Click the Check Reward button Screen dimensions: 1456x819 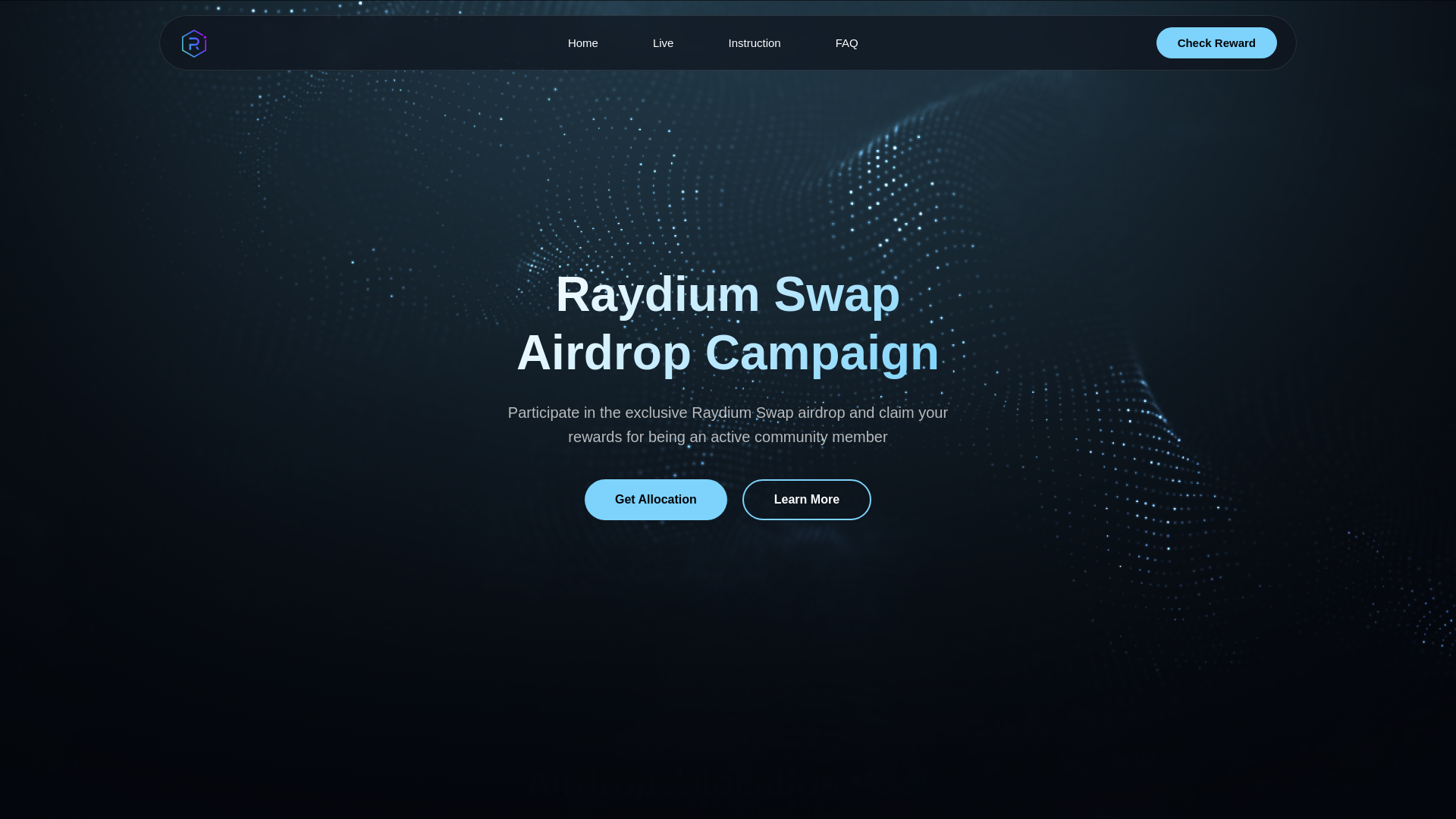1216,43
